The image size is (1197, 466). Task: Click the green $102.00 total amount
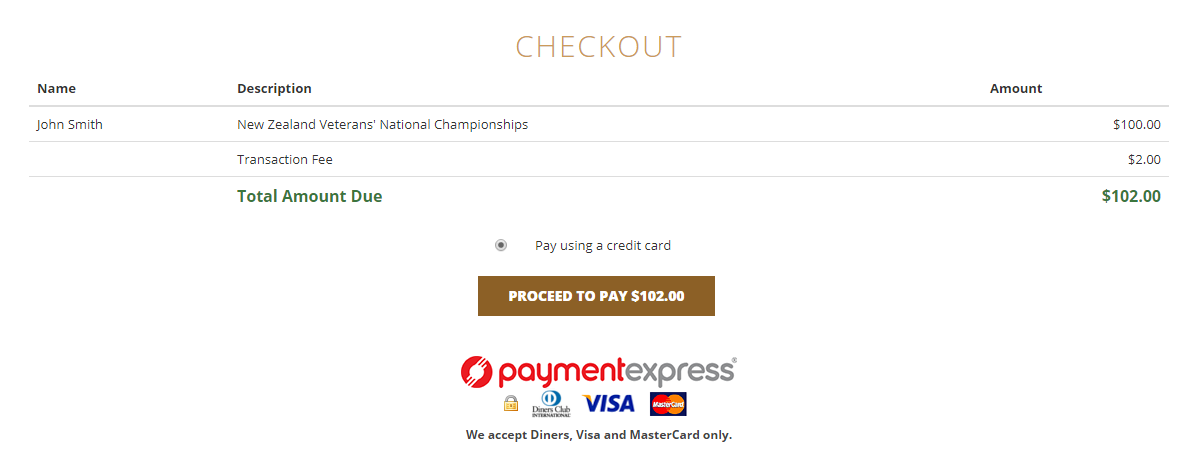(x=1131, y=196)
